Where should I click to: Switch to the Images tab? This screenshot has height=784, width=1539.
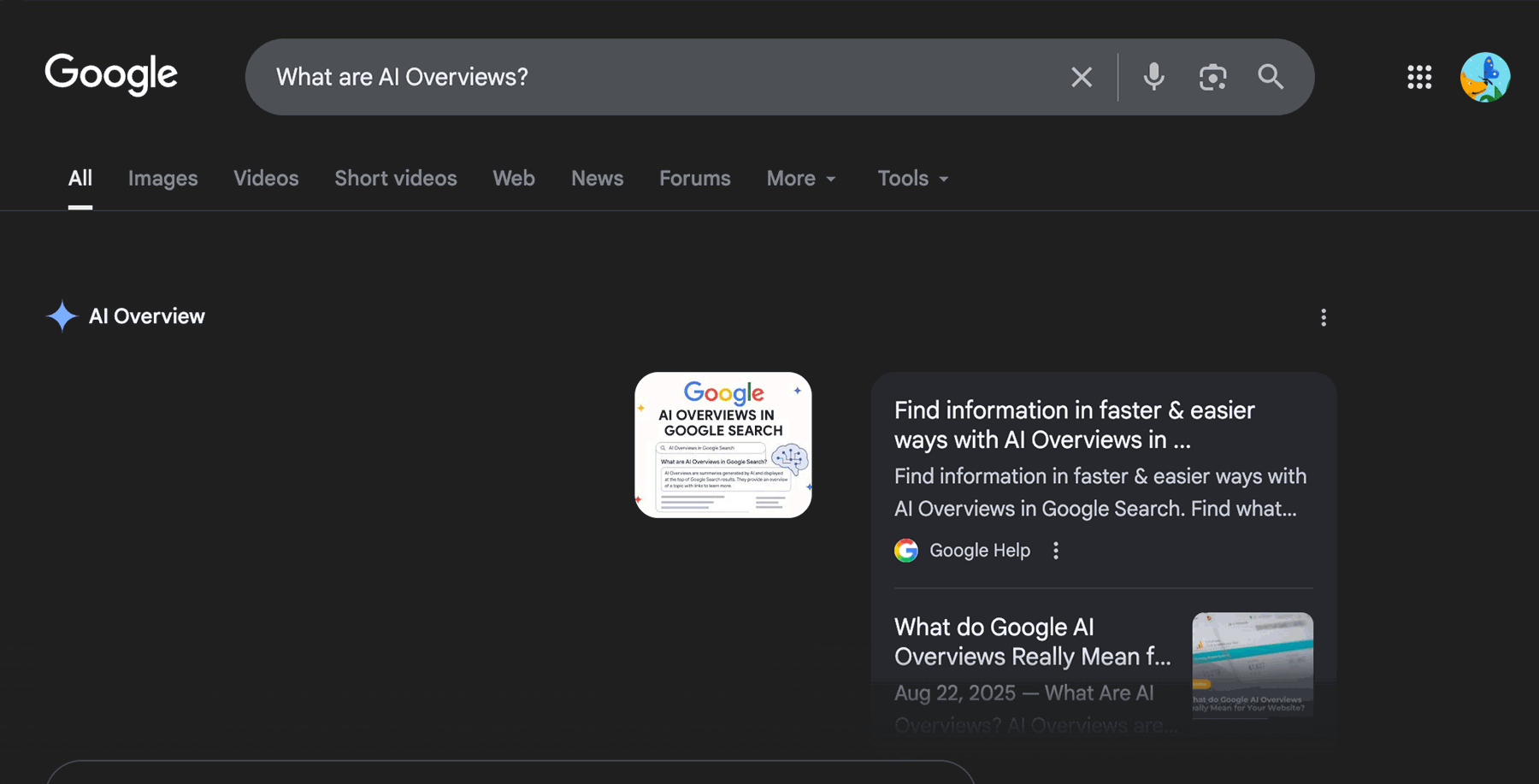point(162,178)
